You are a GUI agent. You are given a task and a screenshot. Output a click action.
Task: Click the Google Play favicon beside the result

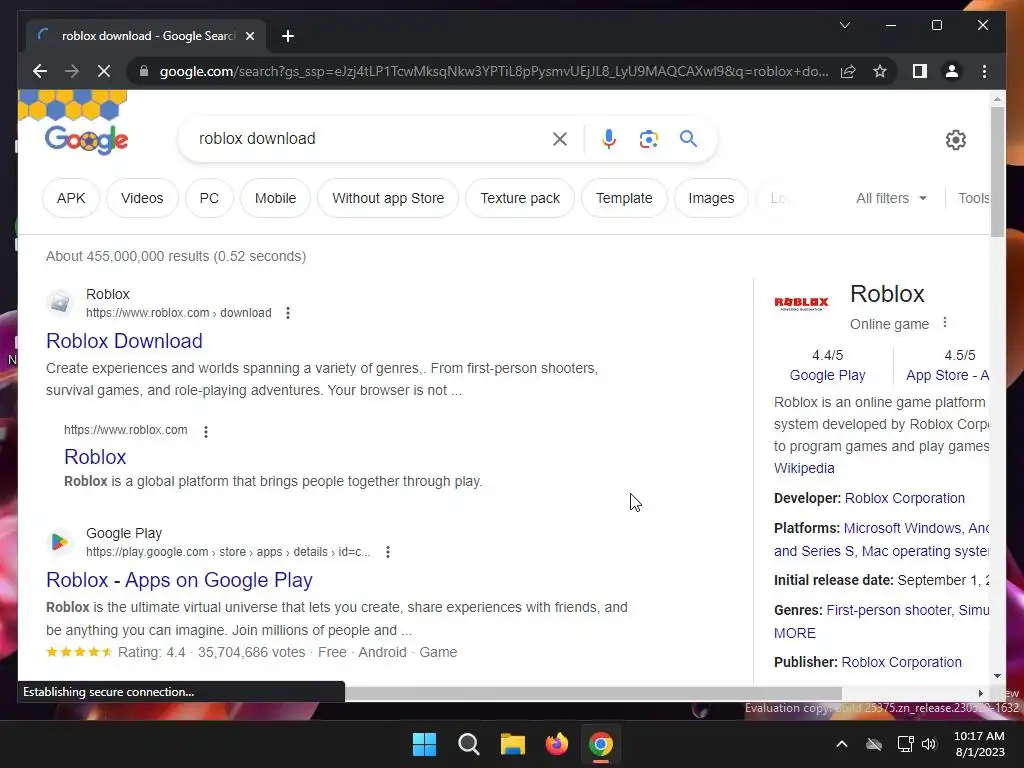click(x=60, y=542)
